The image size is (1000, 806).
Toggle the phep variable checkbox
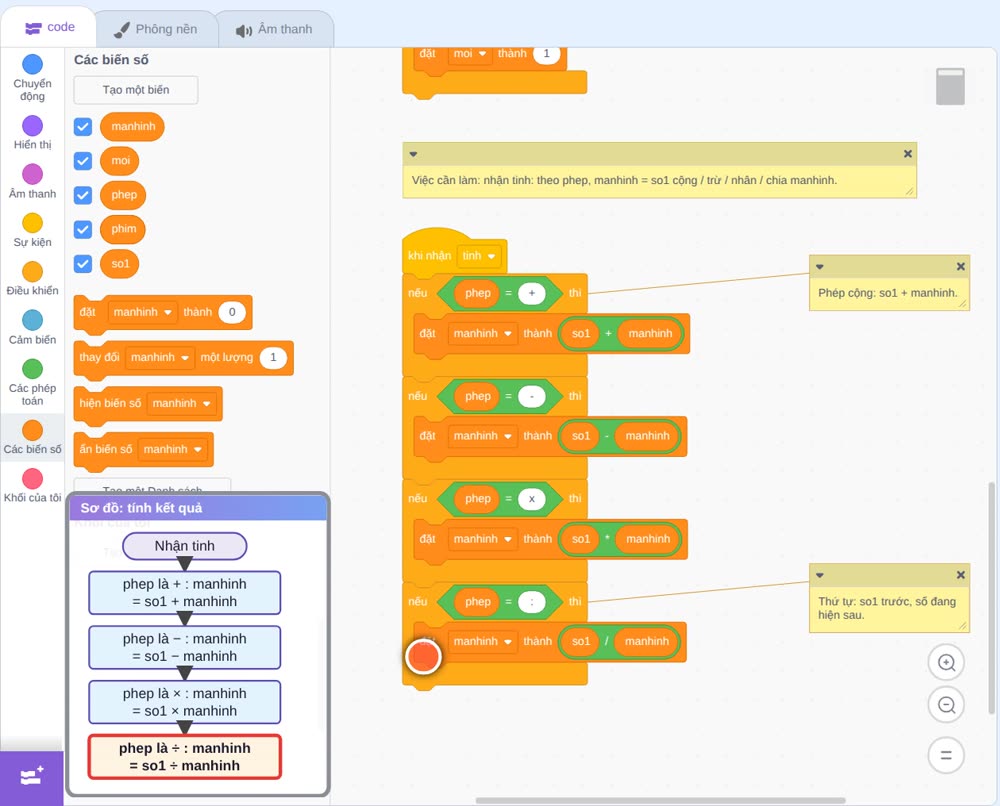(83, 195)
